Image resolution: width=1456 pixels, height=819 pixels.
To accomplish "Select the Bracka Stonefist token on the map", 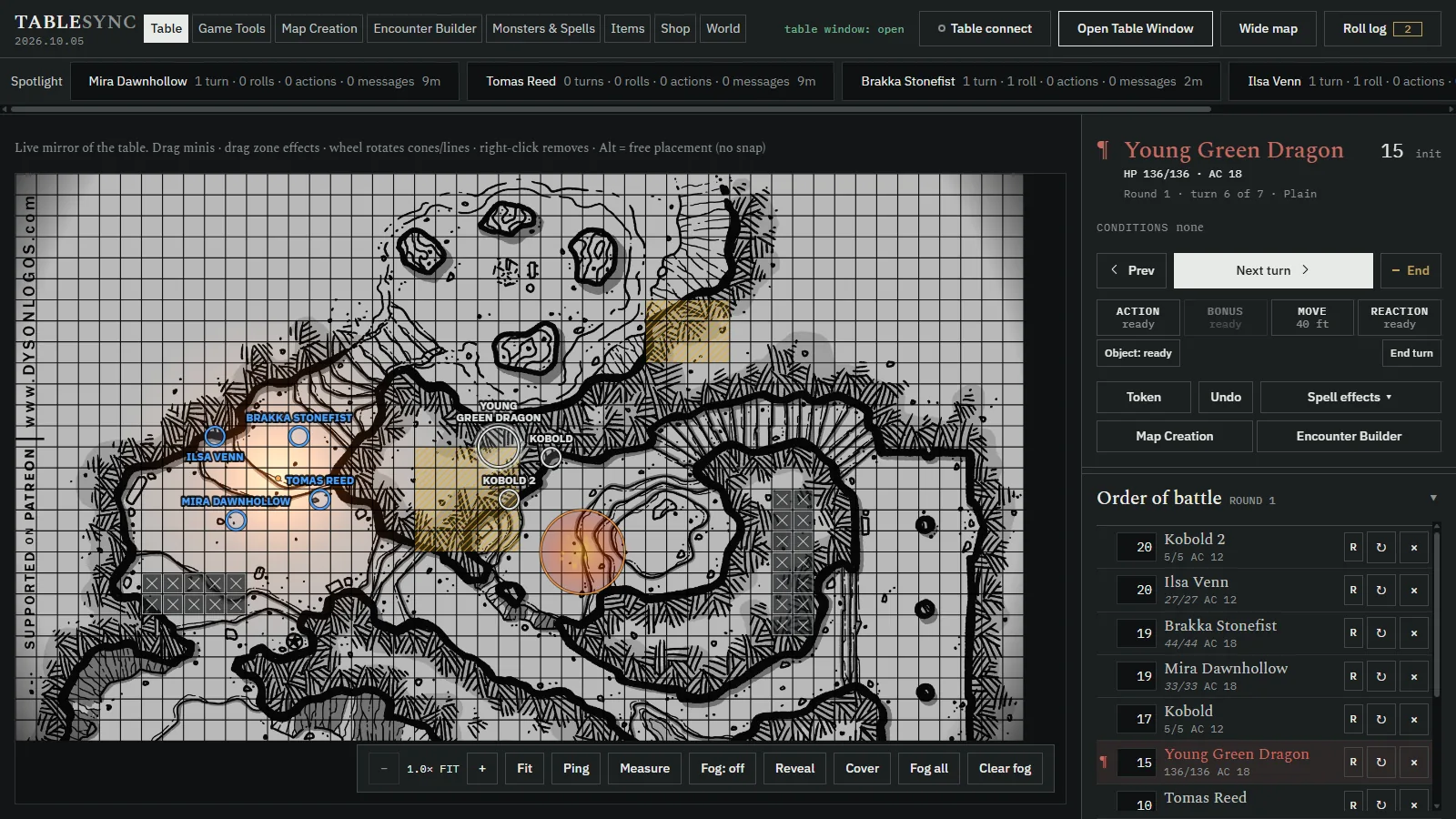I will click(298, 437).
